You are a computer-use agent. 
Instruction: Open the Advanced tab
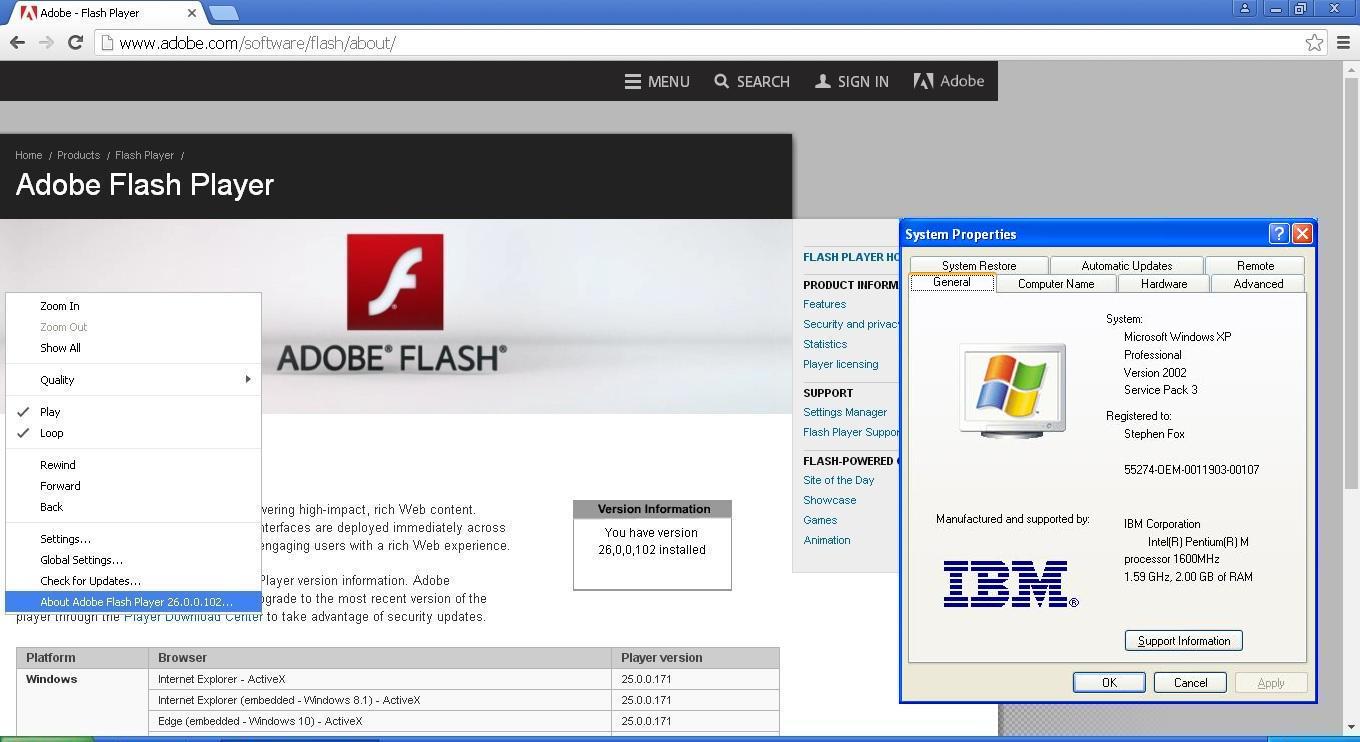(x=1258, y=283)
